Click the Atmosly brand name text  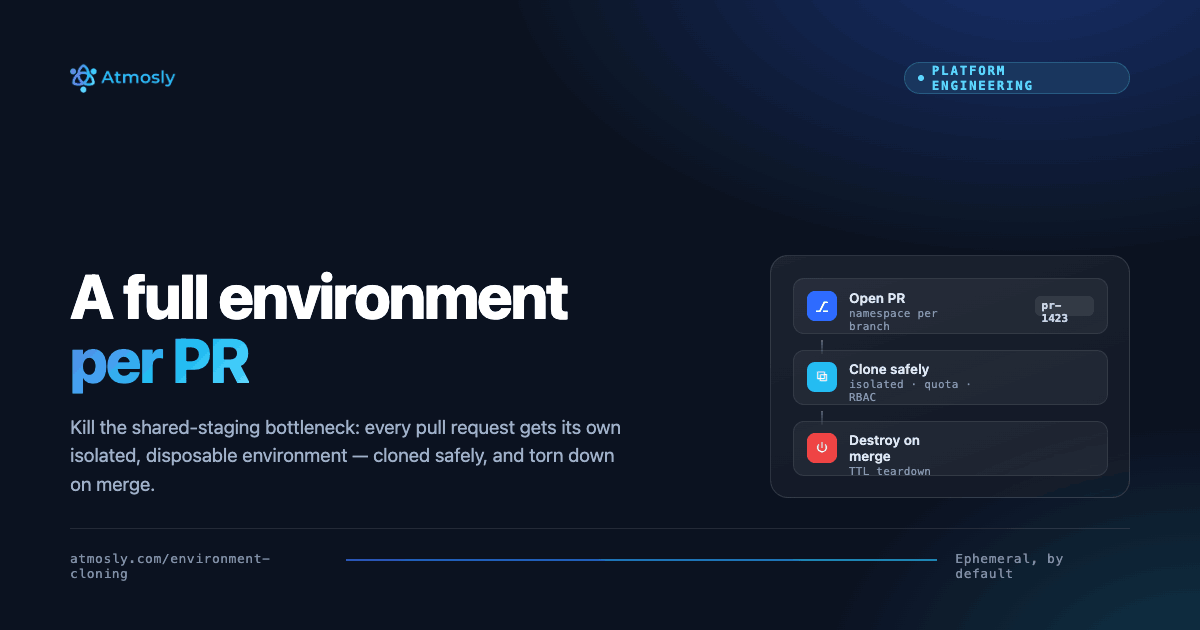(138, 78)
